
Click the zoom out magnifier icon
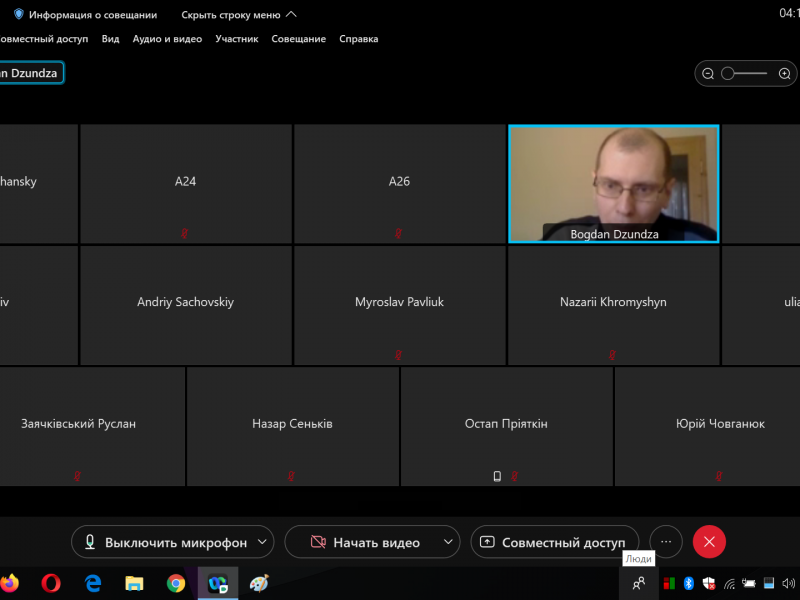(708, 74)
